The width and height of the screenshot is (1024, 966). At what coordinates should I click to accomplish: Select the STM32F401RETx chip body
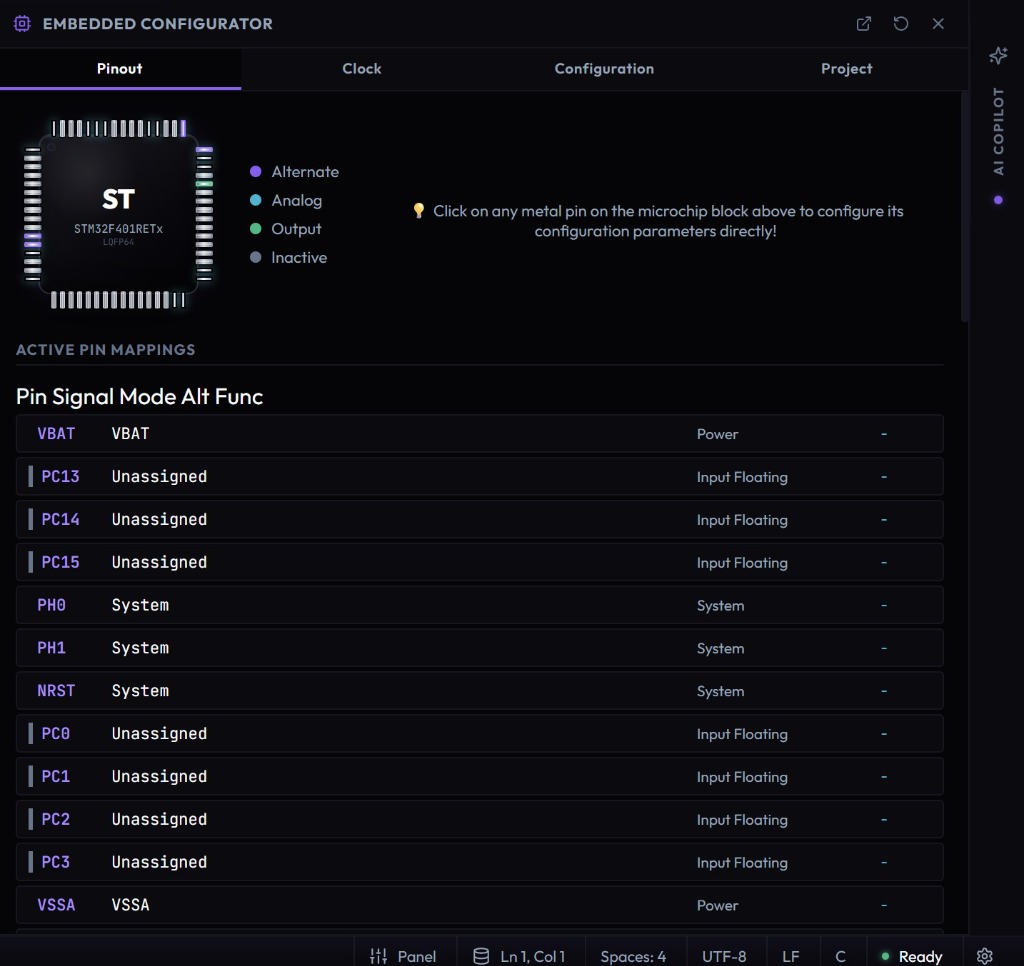pyautogui.click(x=118, y=214)
